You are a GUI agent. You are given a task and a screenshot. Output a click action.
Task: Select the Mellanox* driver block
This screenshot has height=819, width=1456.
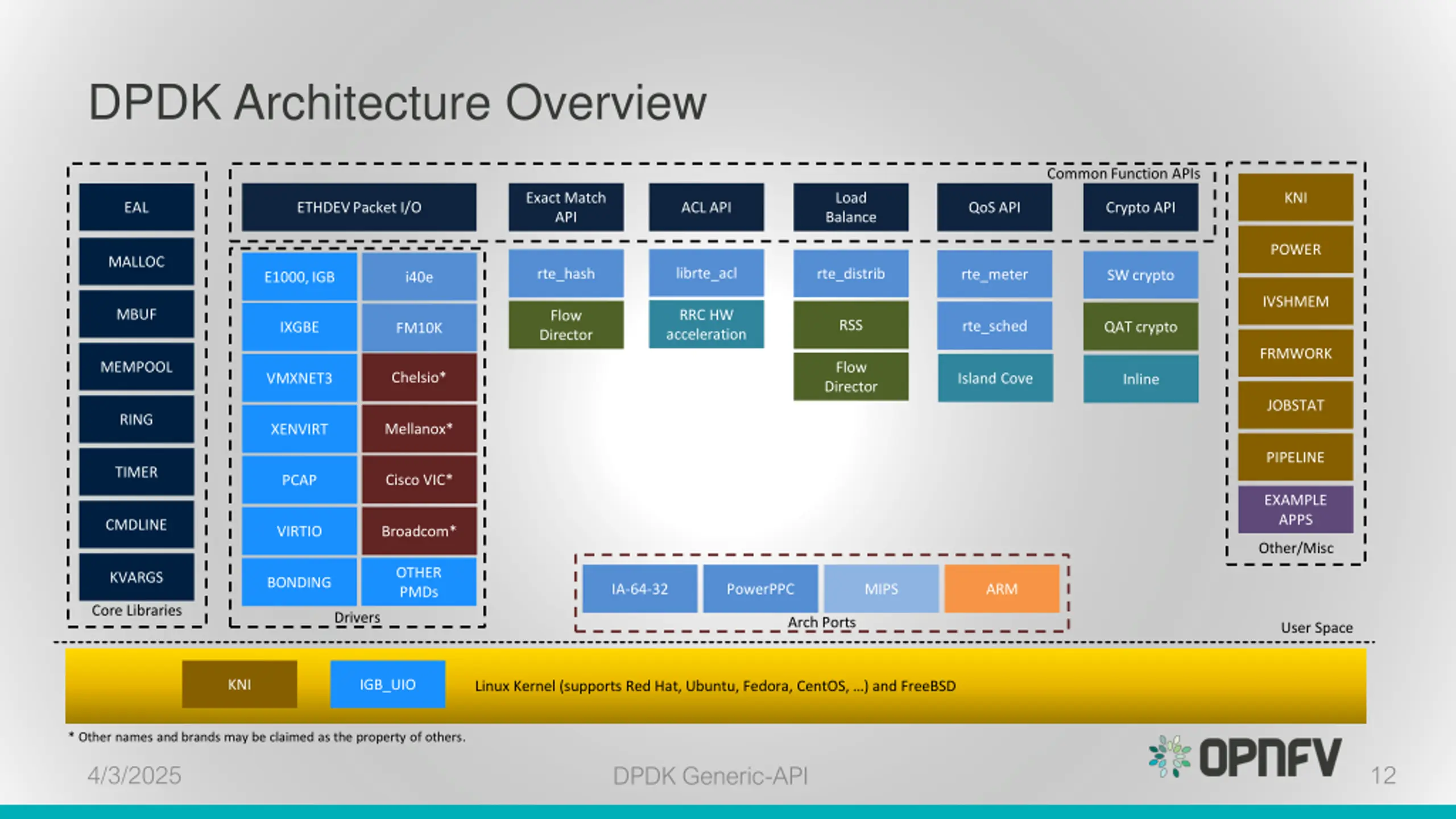(x=419, y=429)
